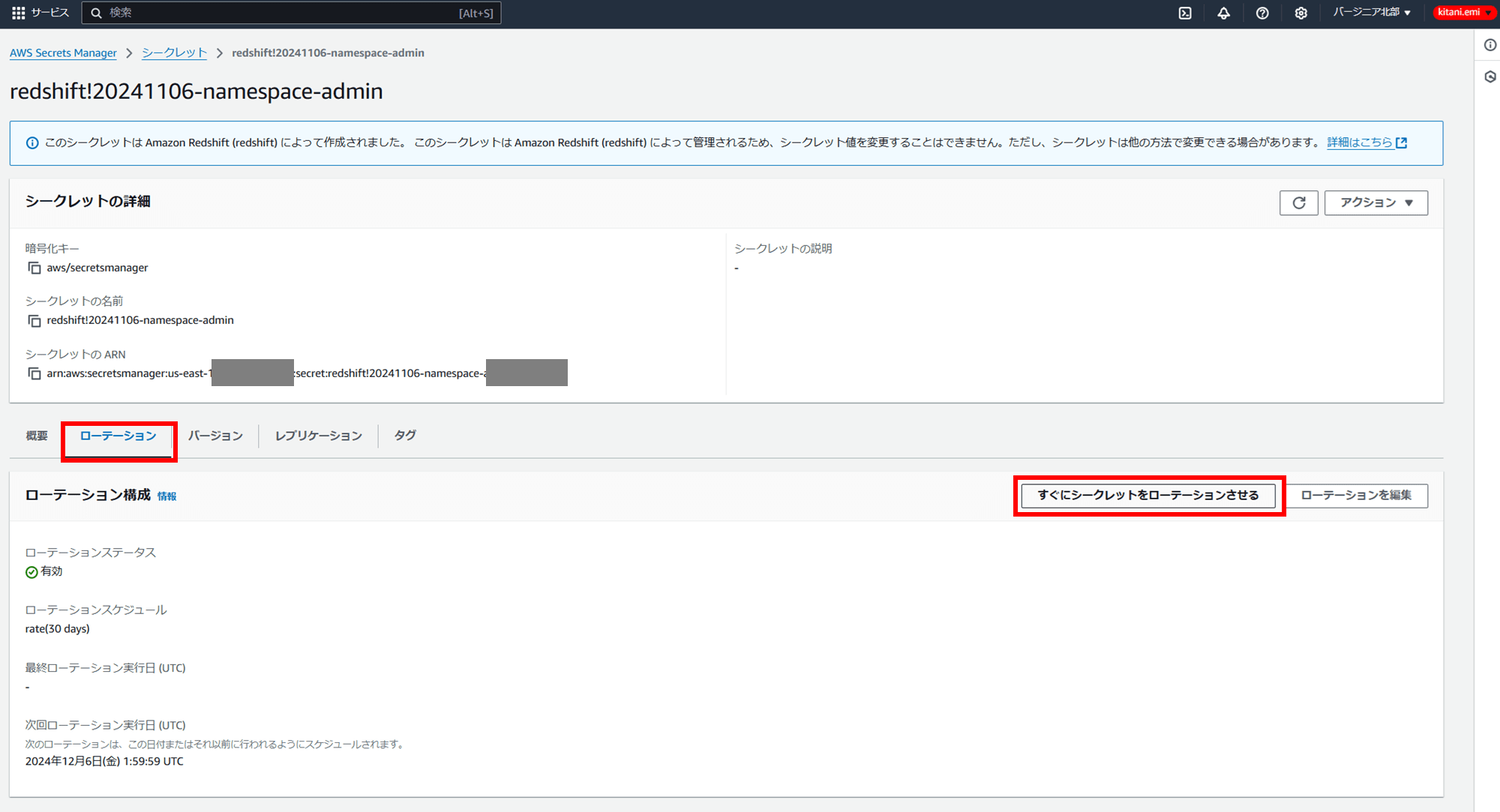
Task: Open the notifications bell icon
Action: click(x=1223, y=13)
